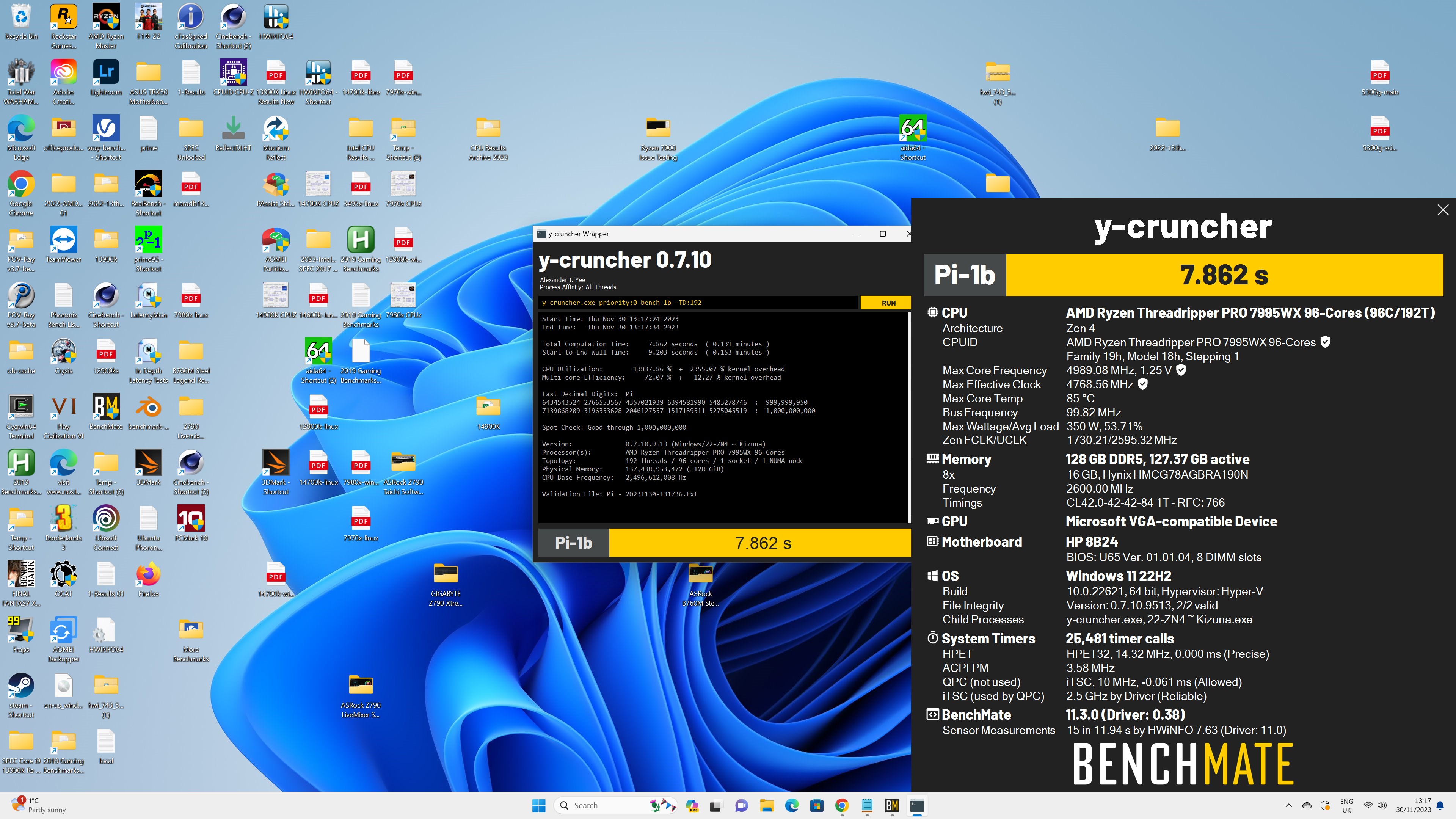Open the TeamViewer desktop icon
This screenshot has height=819, width=1456.
click(64, 245)
